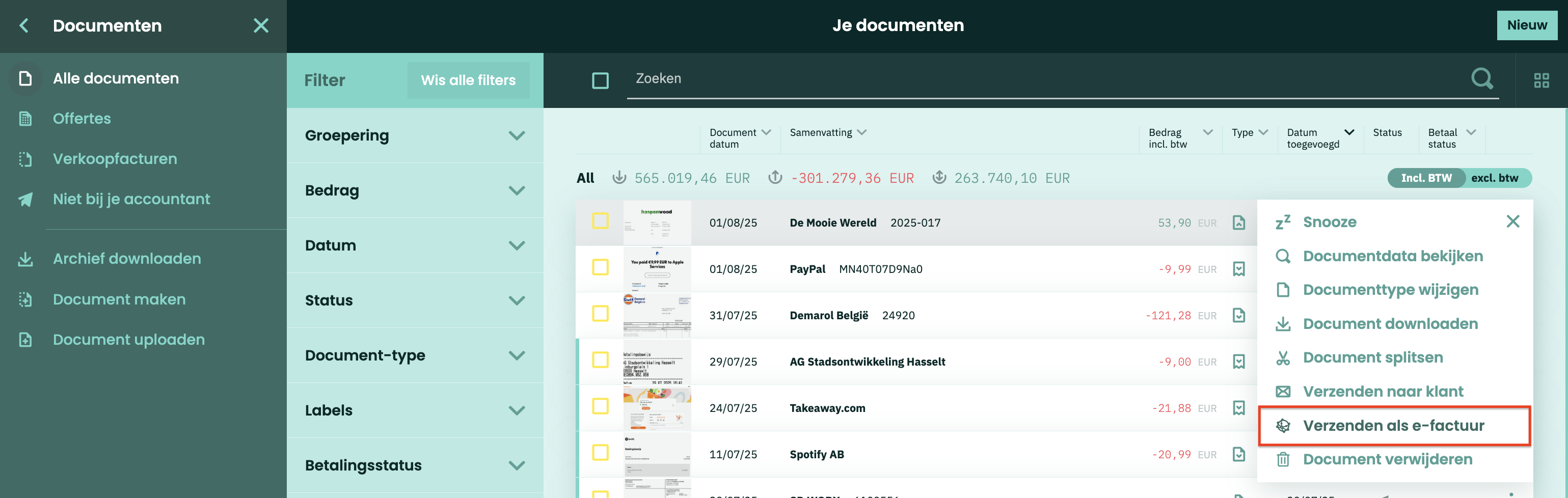Click the Document maken icon
Viewport: 1568px width, 498px height.
[x=25, y=299]
